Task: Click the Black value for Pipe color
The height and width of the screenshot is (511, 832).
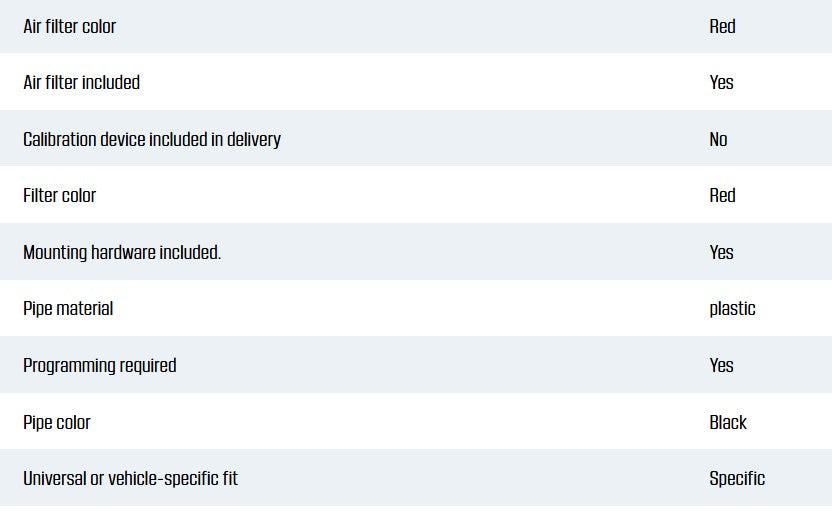Action: (728, 422)
